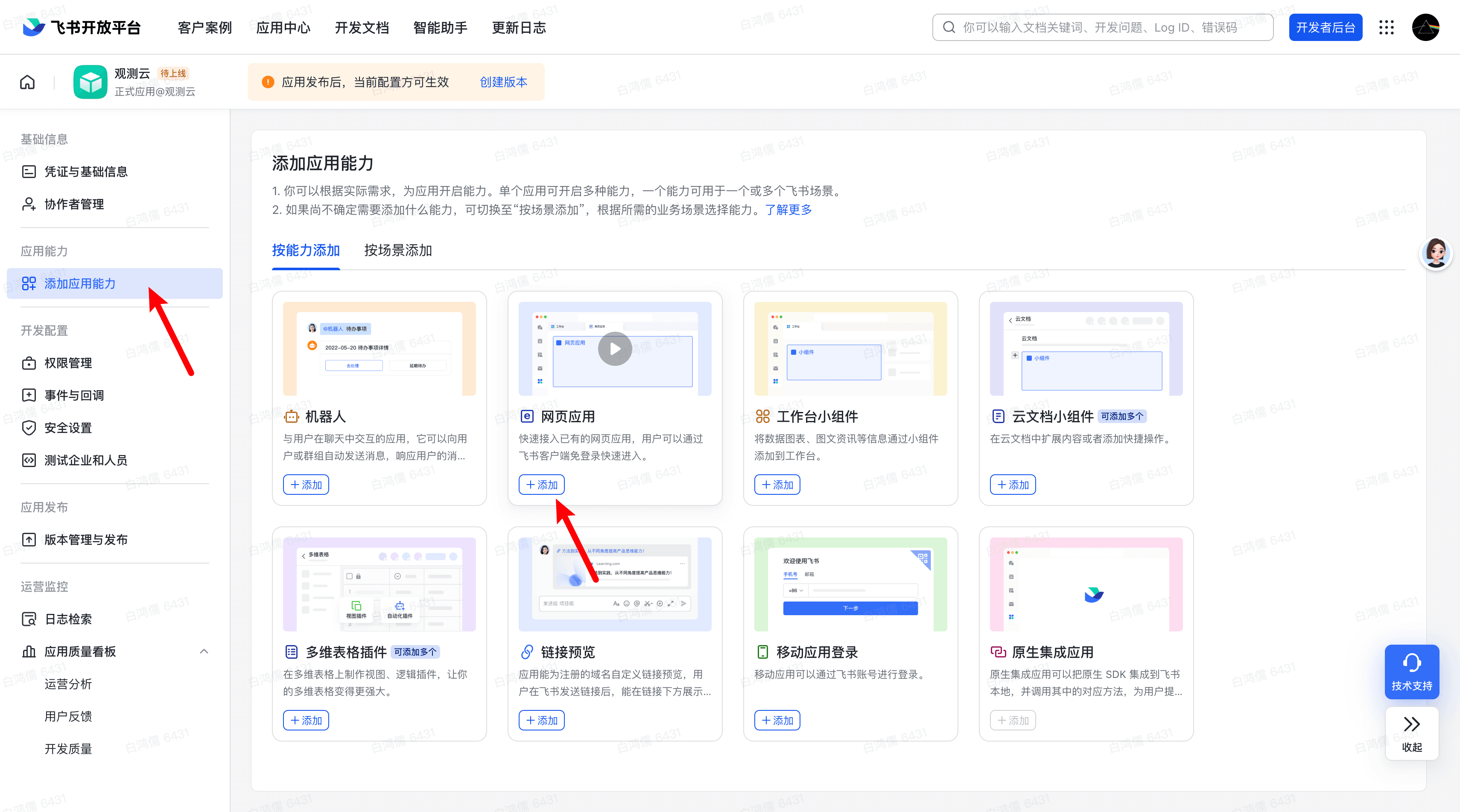Go to the home icon in breadcrumb

(27, 82)
